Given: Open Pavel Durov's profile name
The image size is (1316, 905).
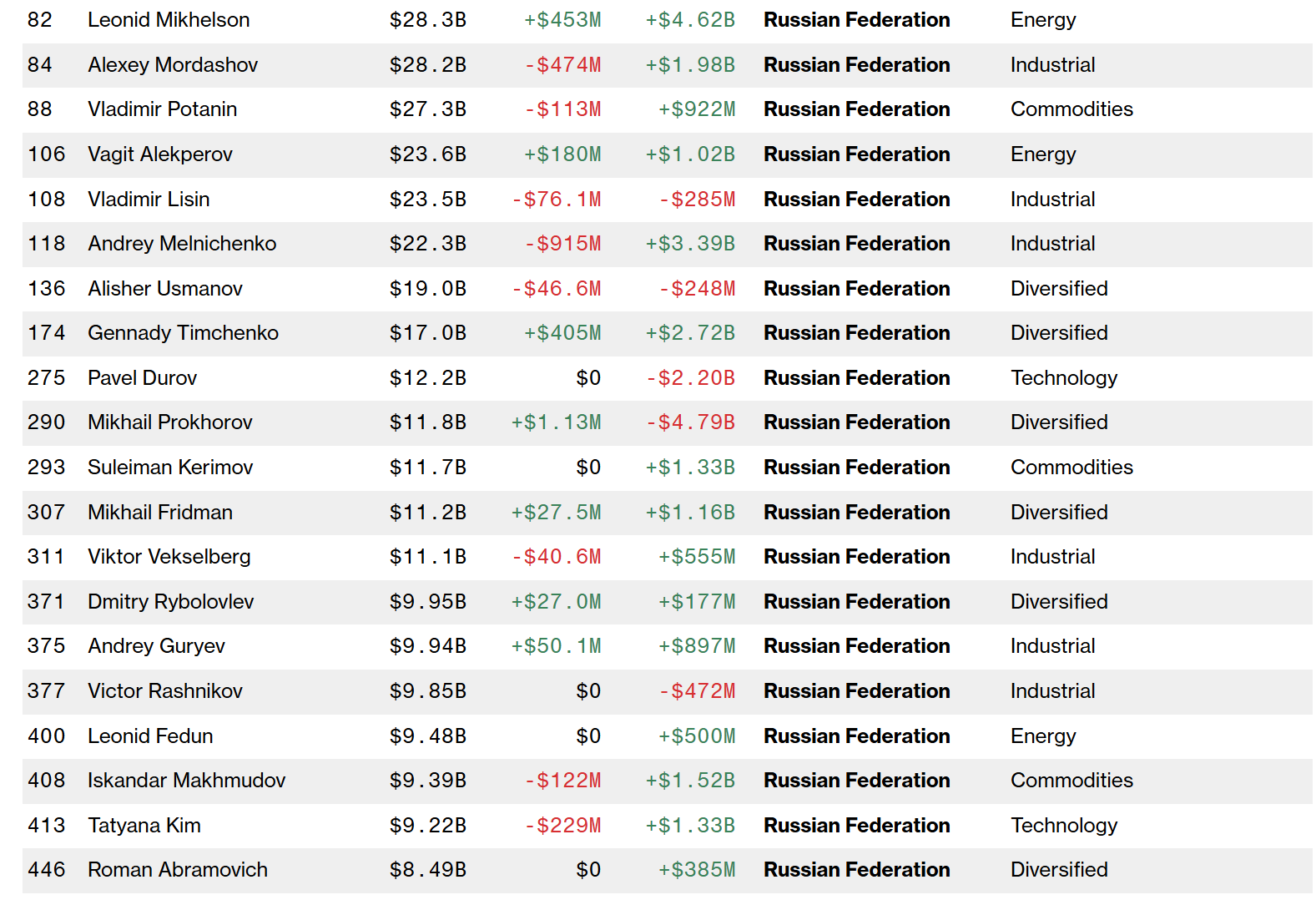Looking at the screenshot, I should (143, 378).
